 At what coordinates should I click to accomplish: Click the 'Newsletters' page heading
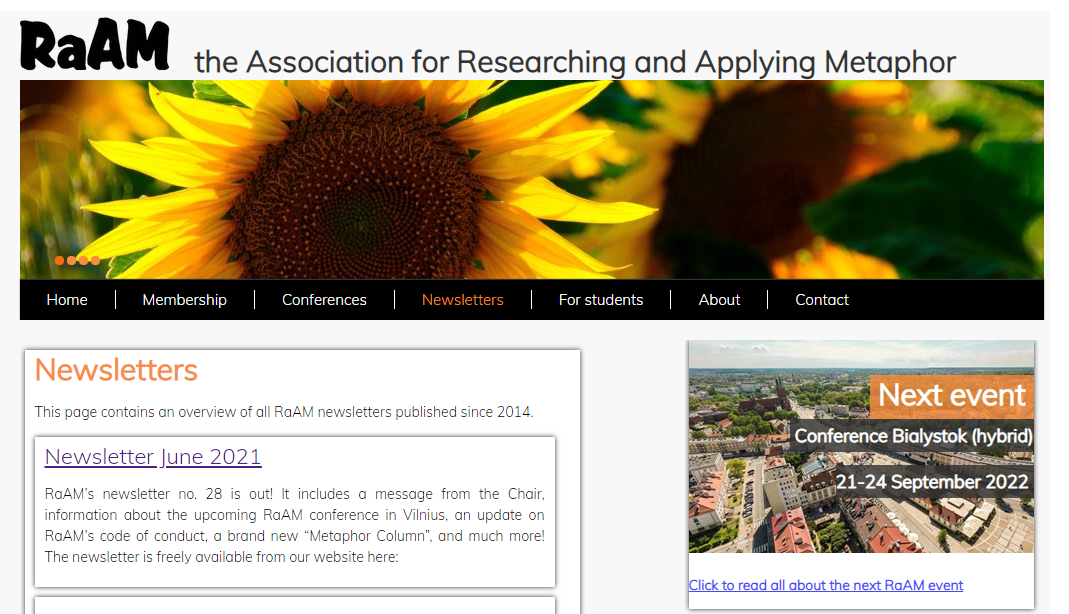coord(116,370)
